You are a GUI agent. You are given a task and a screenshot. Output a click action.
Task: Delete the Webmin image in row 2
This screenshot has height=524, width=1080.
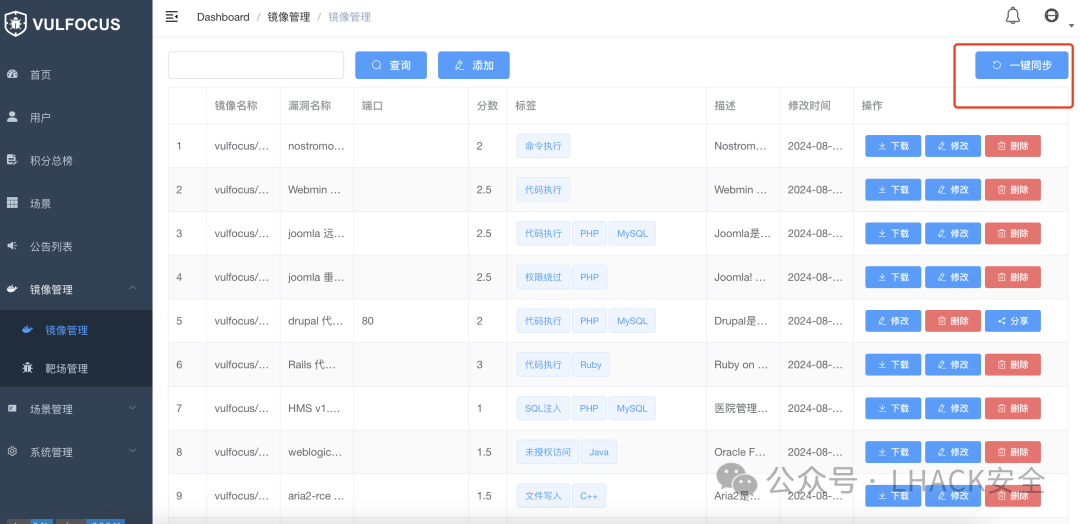coord(1012,189)
